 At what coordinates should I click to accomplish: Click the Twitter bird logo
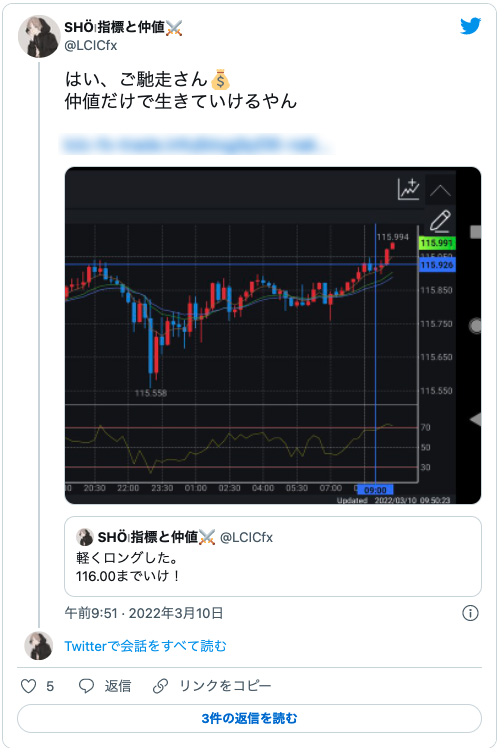pos(470,26)
